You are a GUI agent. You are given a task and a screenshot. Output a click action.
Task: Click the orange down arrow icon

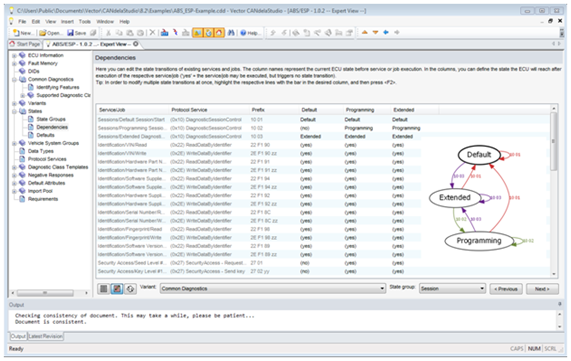375,32
